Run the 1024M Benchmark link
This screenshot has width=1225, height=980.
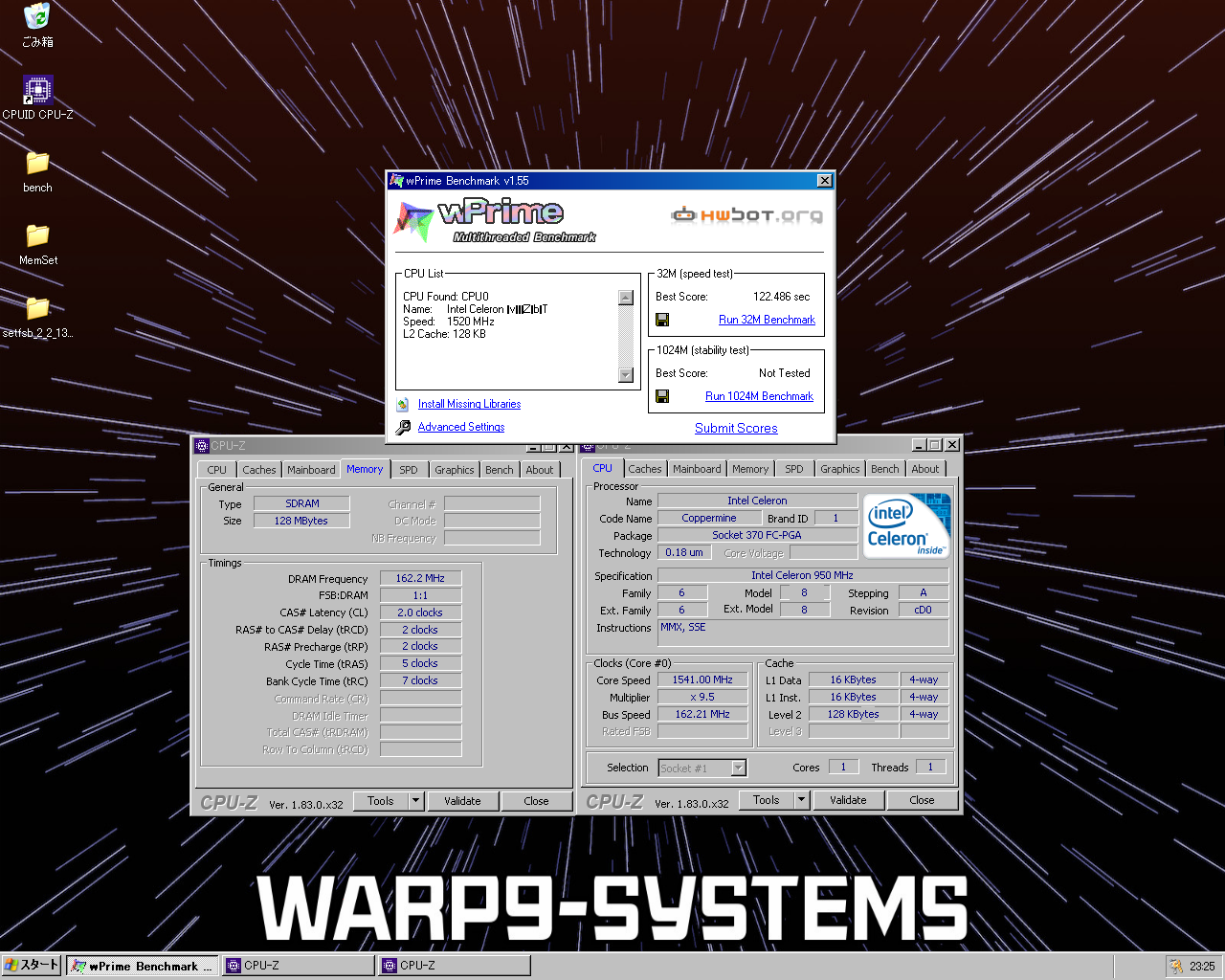coord(759,396)
